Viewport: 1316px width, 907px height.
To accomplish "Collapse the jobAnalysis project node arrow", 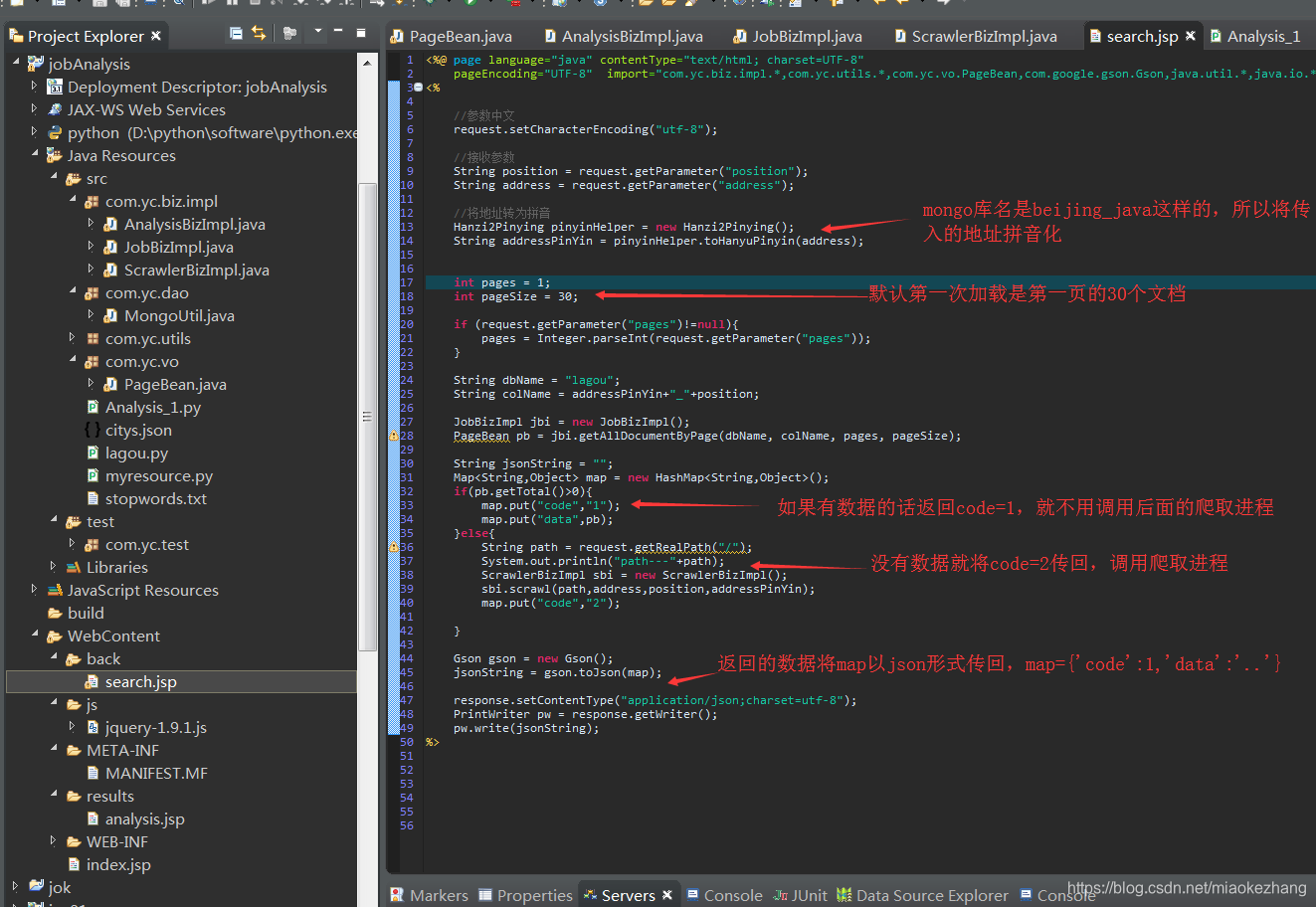I will (16, 64).
